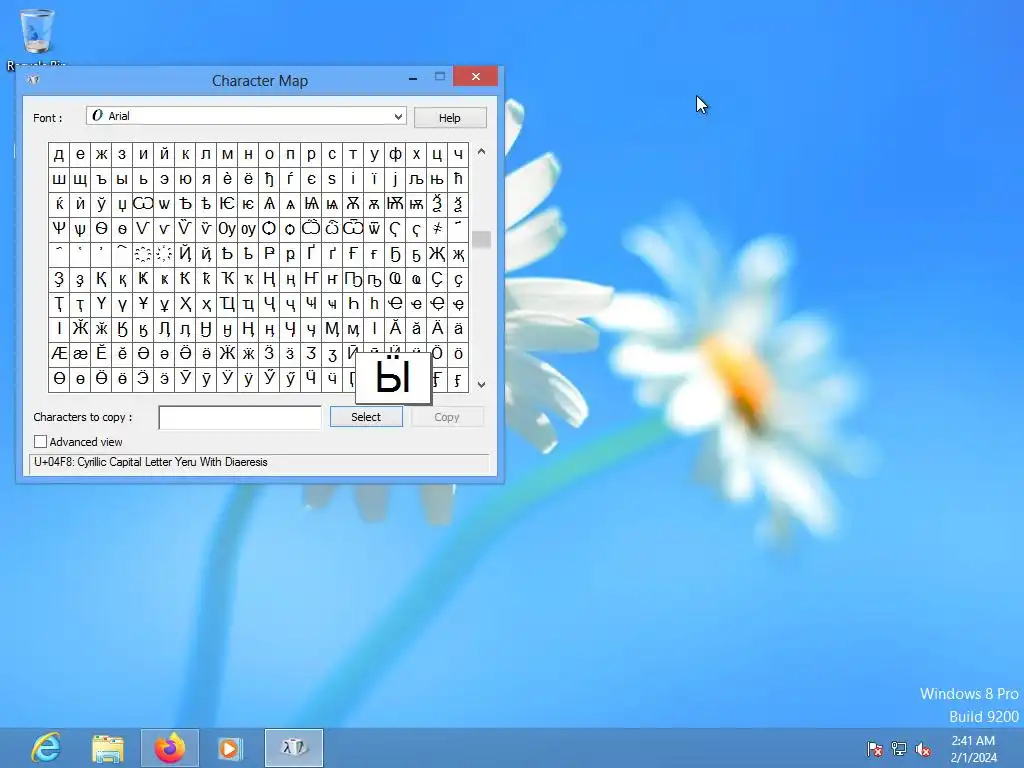Image resolution: width=1024 pixels, height=768 pixels.
Task: Switch to Firefox on the taskbar
Action: pos(169,748)
